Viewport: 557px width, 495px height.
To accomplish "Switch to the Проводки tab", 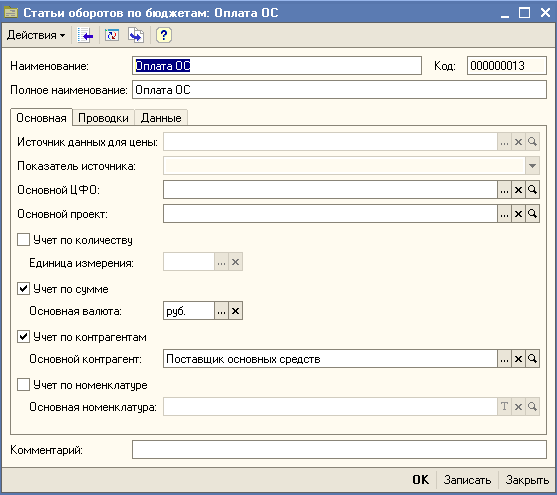I will pos(103,118).
